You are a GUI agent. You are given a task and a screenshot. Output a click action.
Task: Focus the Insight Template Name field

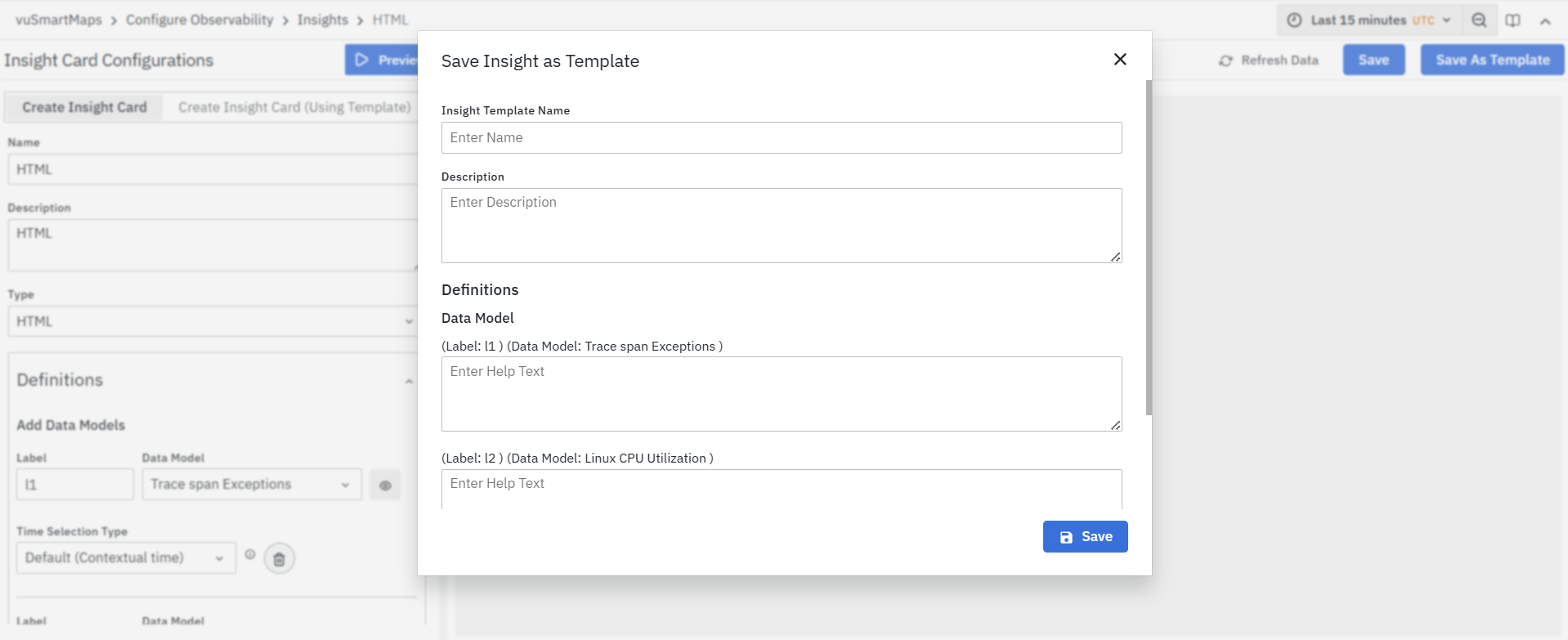click(x=781, y=138)
